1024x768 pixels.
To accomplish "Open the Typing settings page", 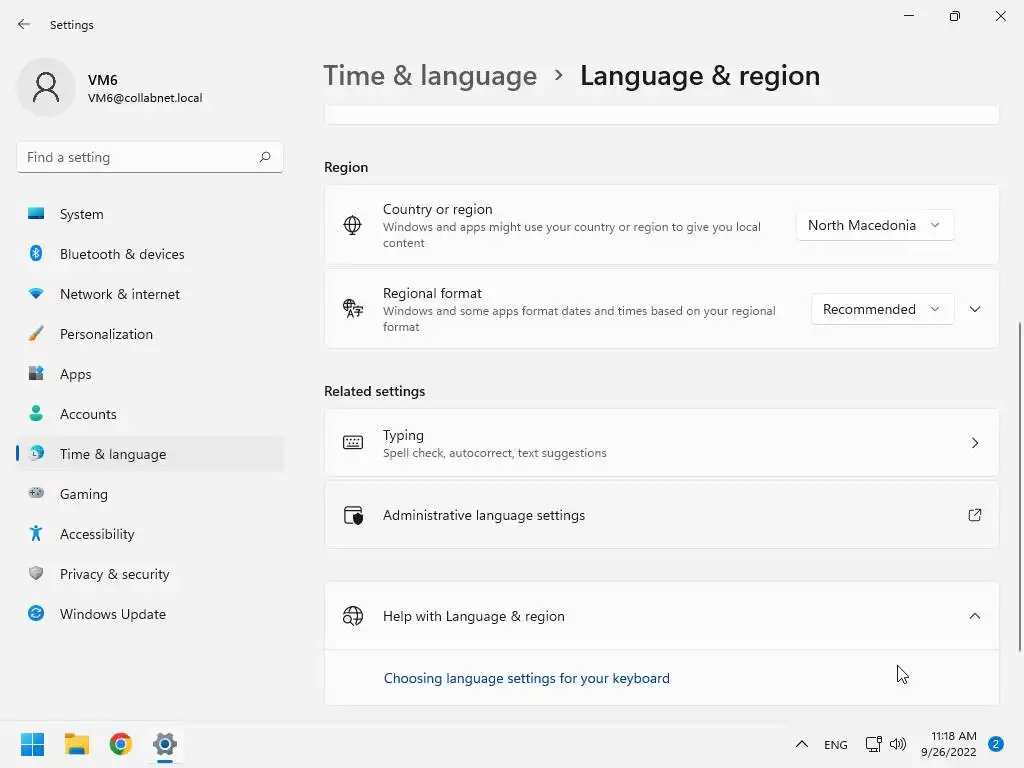I will (x=661, y=443).
